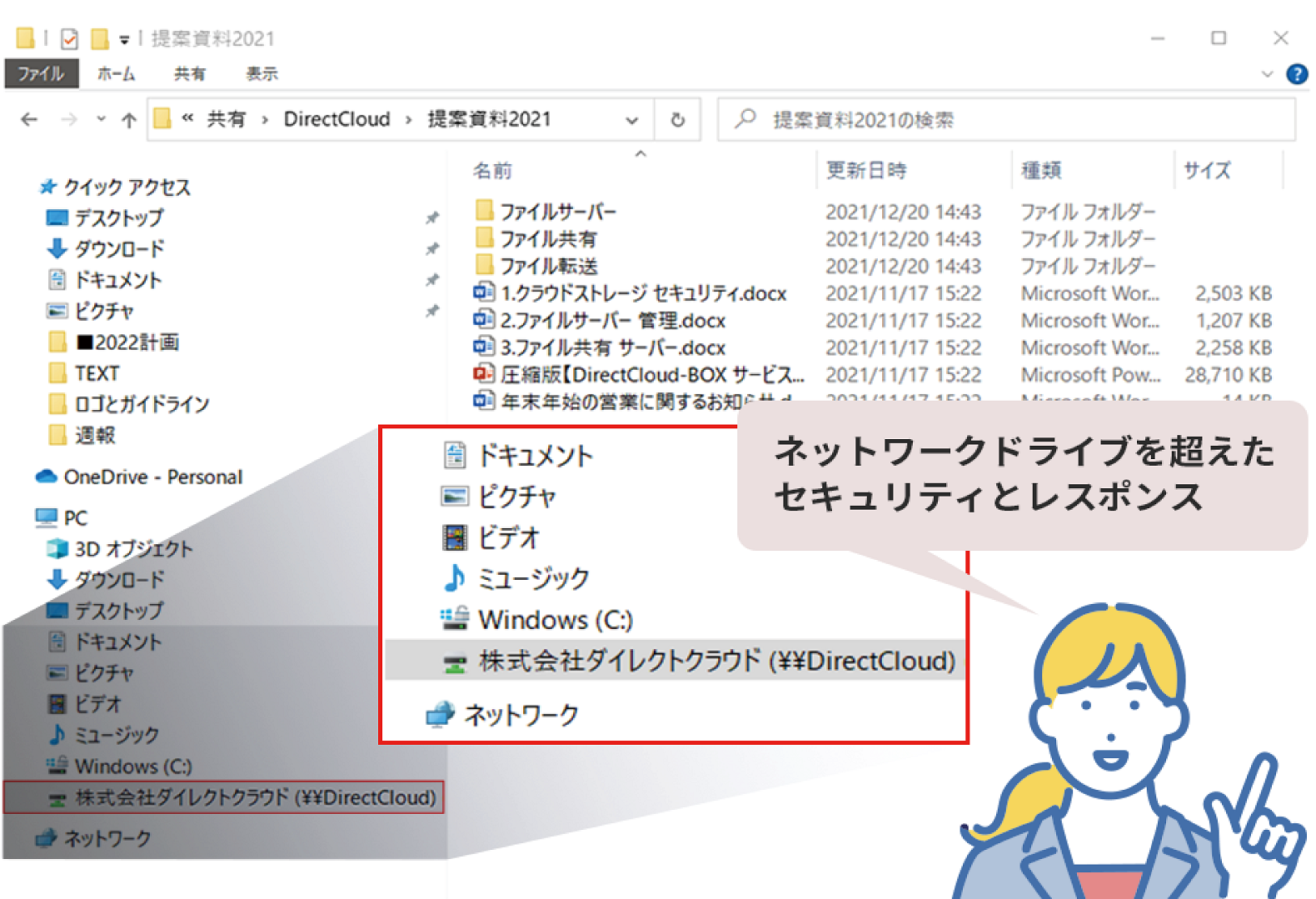Select the ファイル共有 folder icon
Screen dimensions: 1316x899
point(484,237)
